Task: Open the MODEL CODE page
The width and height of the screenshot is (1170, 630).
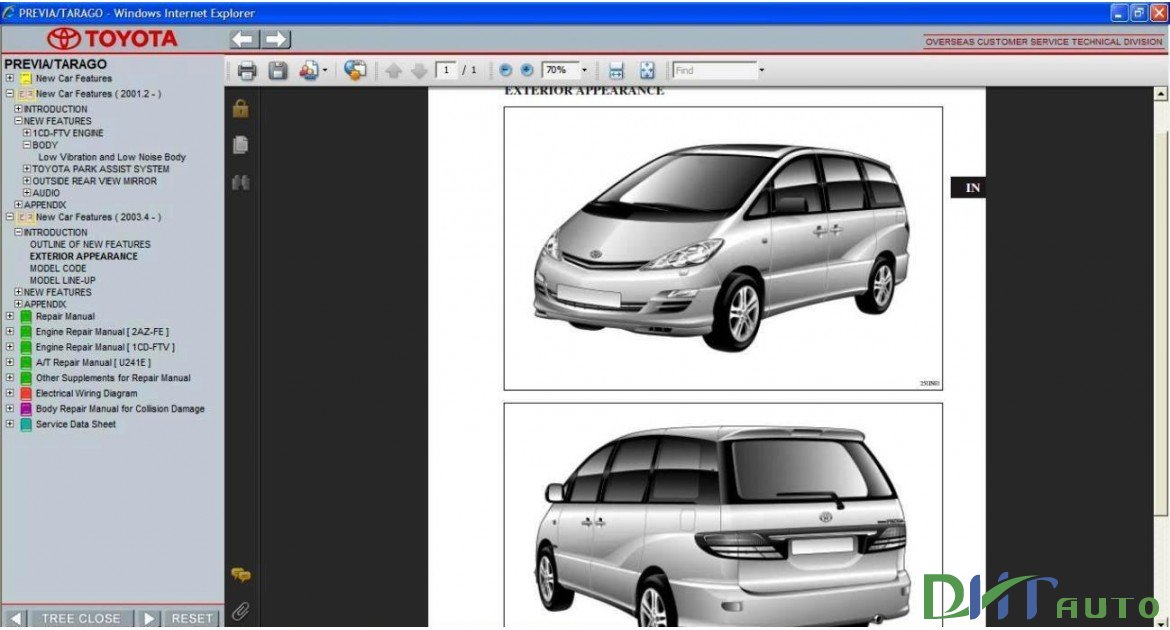Action: (58, 268)
